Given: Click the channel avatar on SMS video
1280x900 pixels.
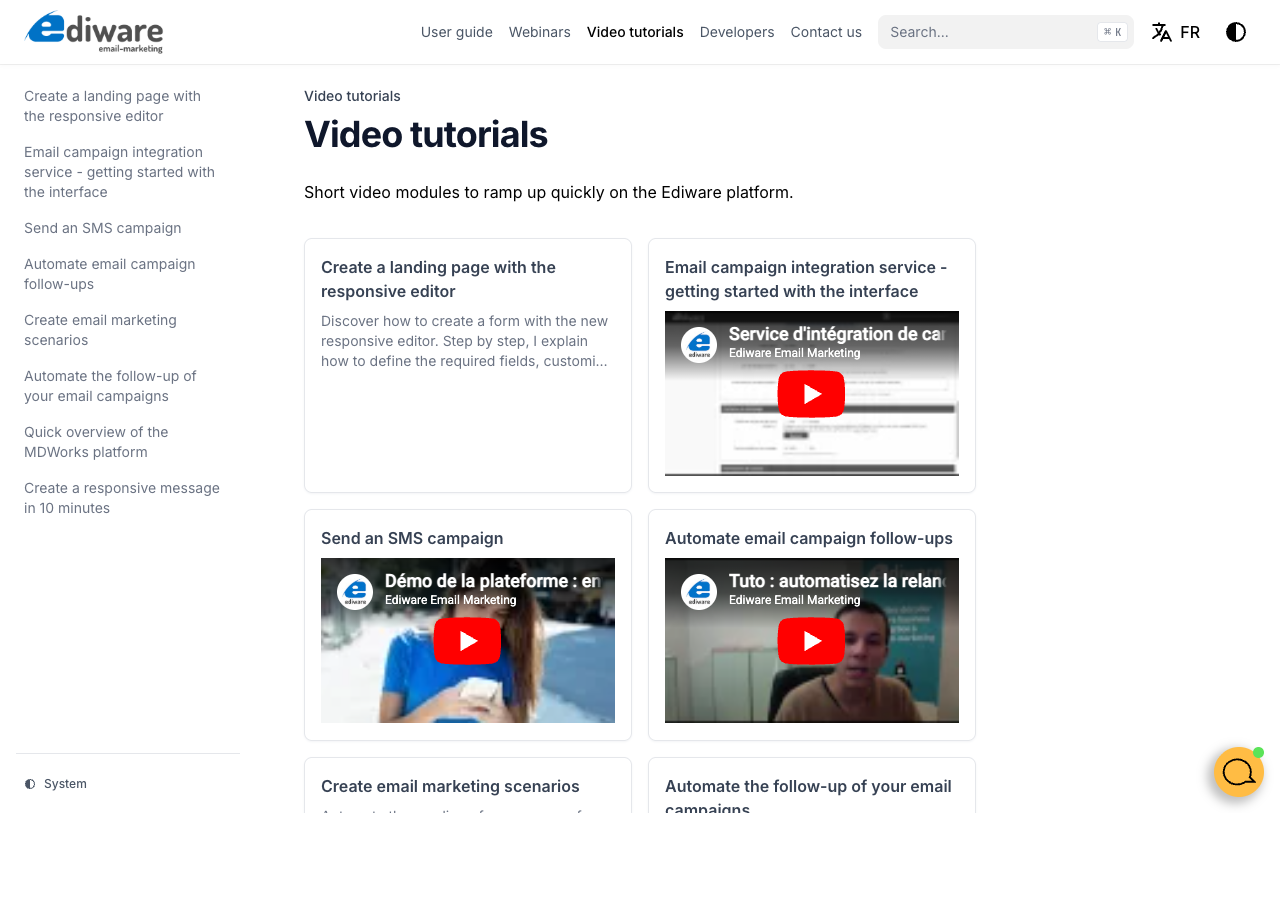Looking at the screenshot, I should click(x=355, y=592).
